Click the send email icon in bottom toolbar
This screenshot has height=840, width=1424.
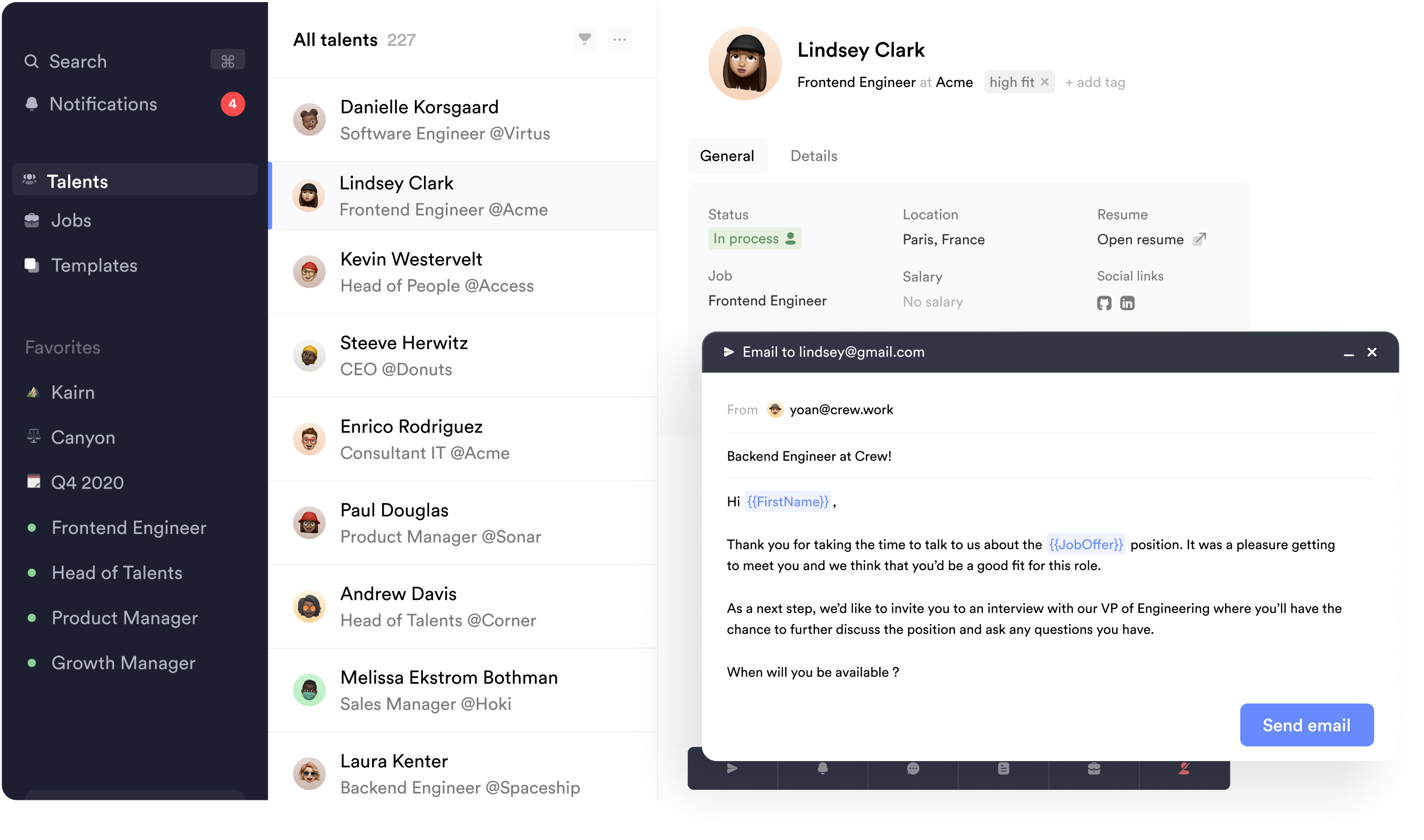[732, 769]
